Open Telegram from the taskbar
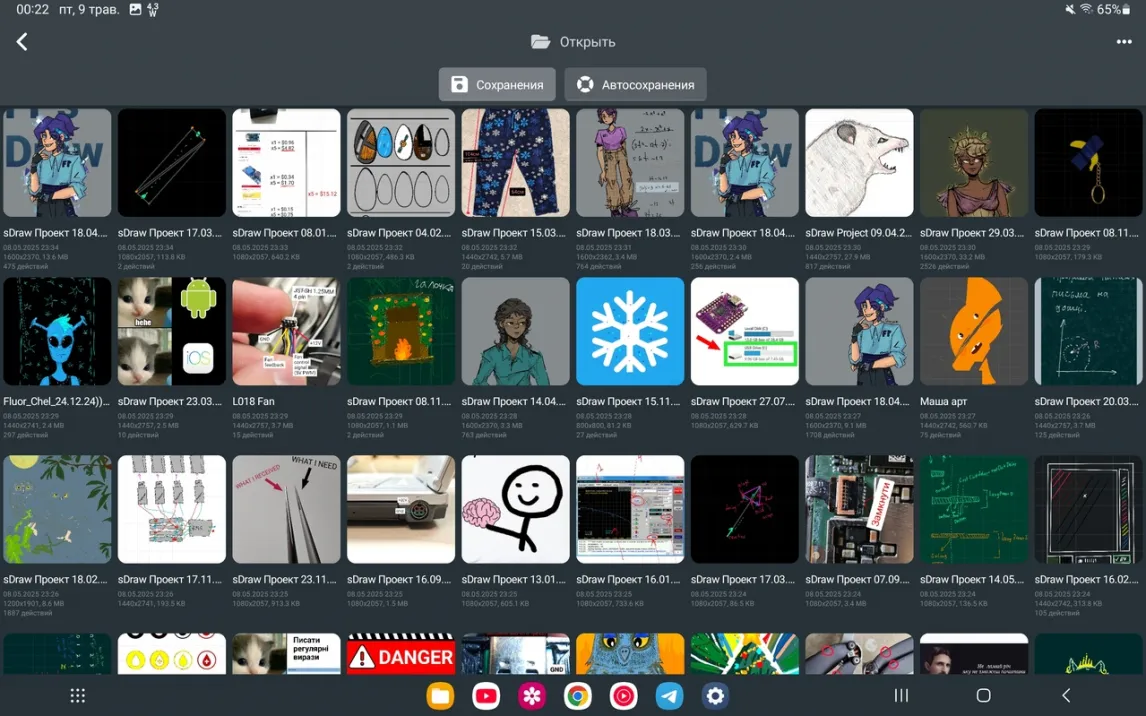This screenshot has height=716, width=1146. pyautogui.click(x=669, y=695)
